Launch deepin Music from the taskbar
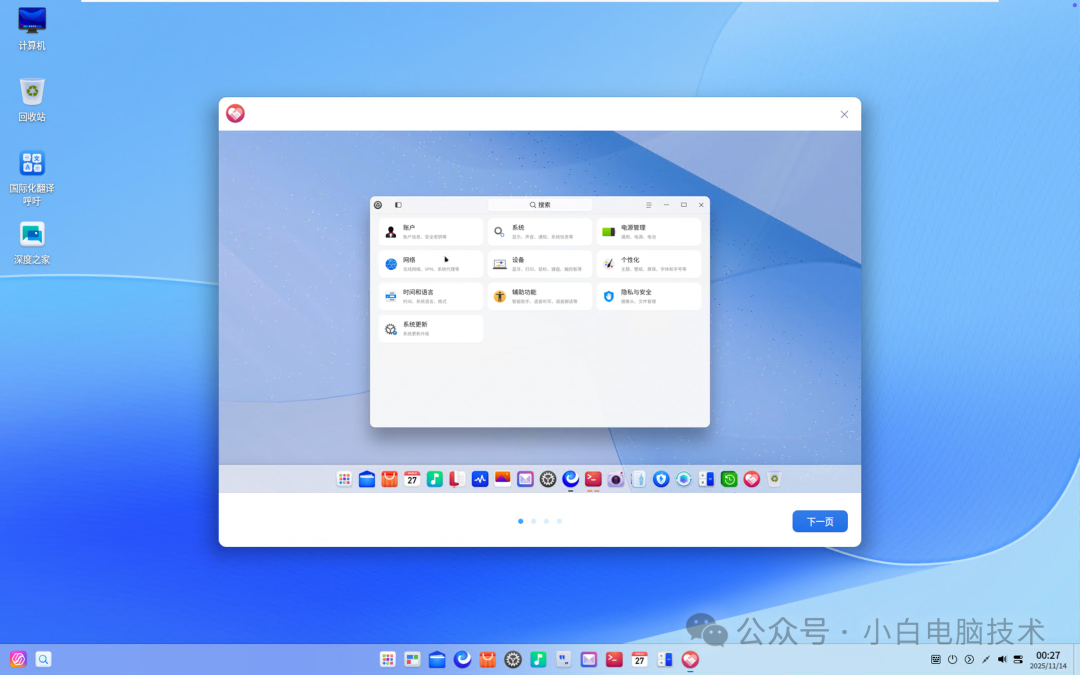The height and width of the screenshot is (675, 1080). [538, 659]
